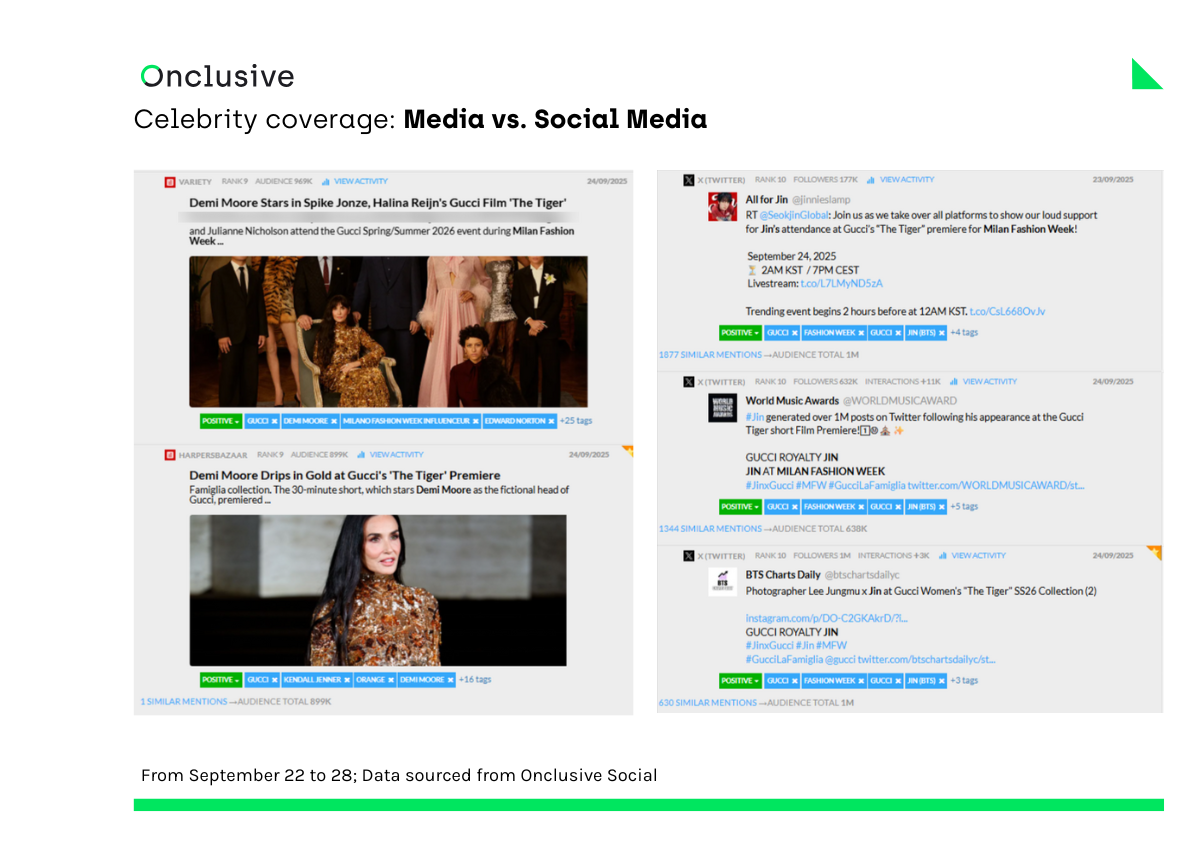Click the star flag on the Harper's Bazaar article

coord(628,451)
